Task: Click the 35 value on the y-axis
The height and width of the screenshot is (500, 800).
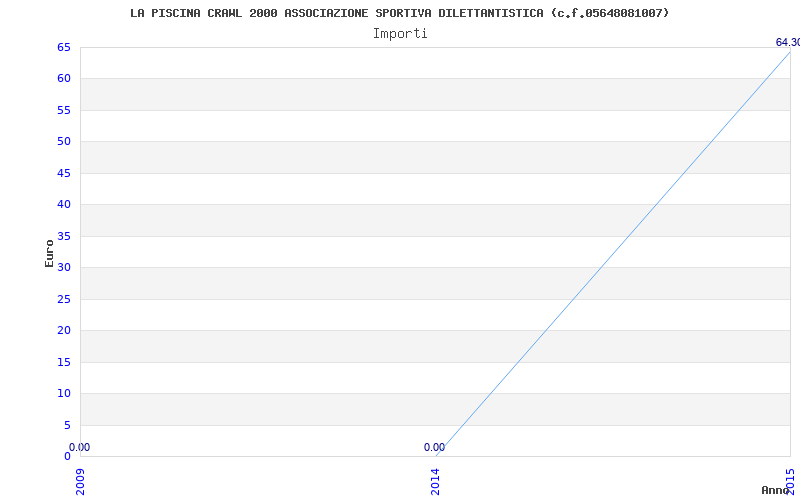Action: (x=64, y=236)
